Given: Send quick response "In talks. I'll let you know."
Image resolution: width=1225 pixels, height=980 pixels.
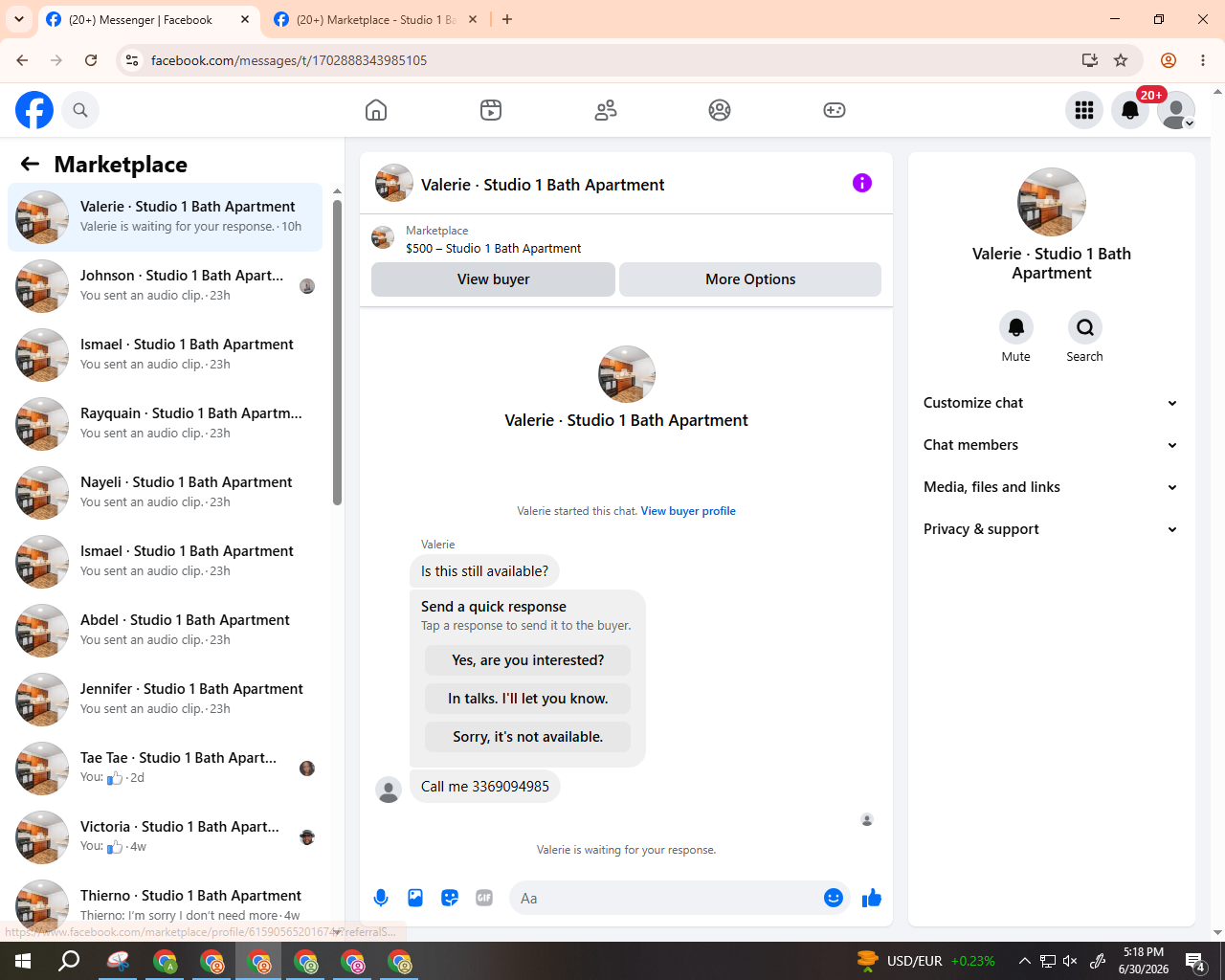Looking at the screenshot, I should 527,699.
